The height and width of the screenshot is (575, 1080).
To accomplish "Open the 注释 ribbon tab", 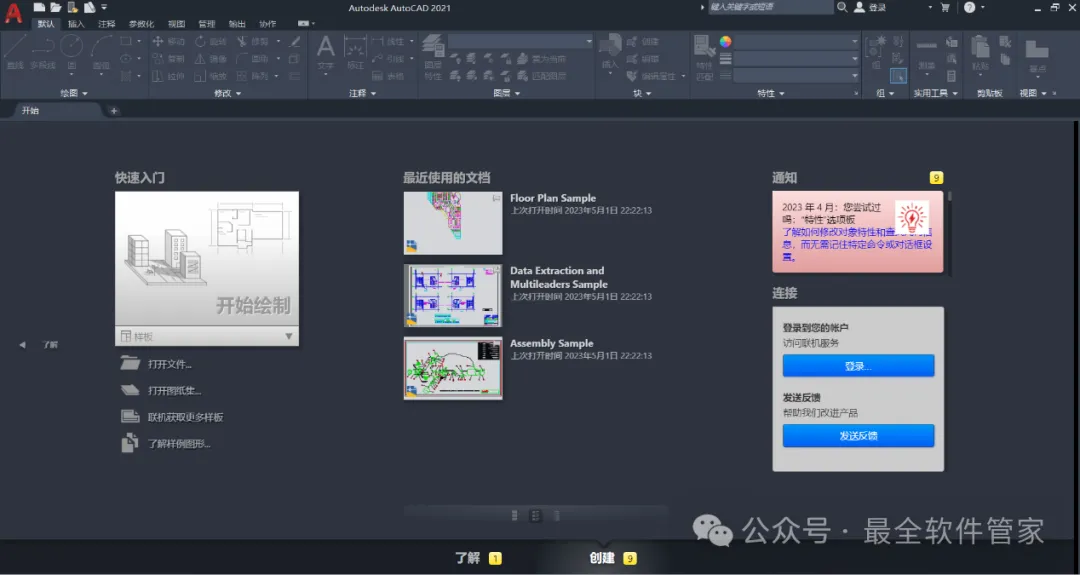I will 106,23.
